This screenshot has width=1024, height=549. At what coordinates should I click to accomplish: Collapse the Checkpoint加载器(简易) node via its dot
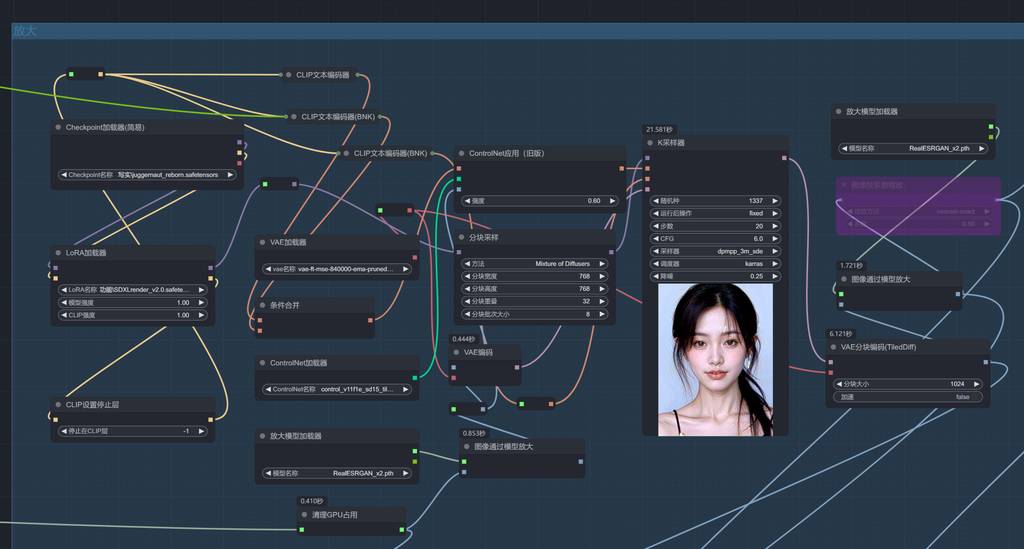coord(58,128)
